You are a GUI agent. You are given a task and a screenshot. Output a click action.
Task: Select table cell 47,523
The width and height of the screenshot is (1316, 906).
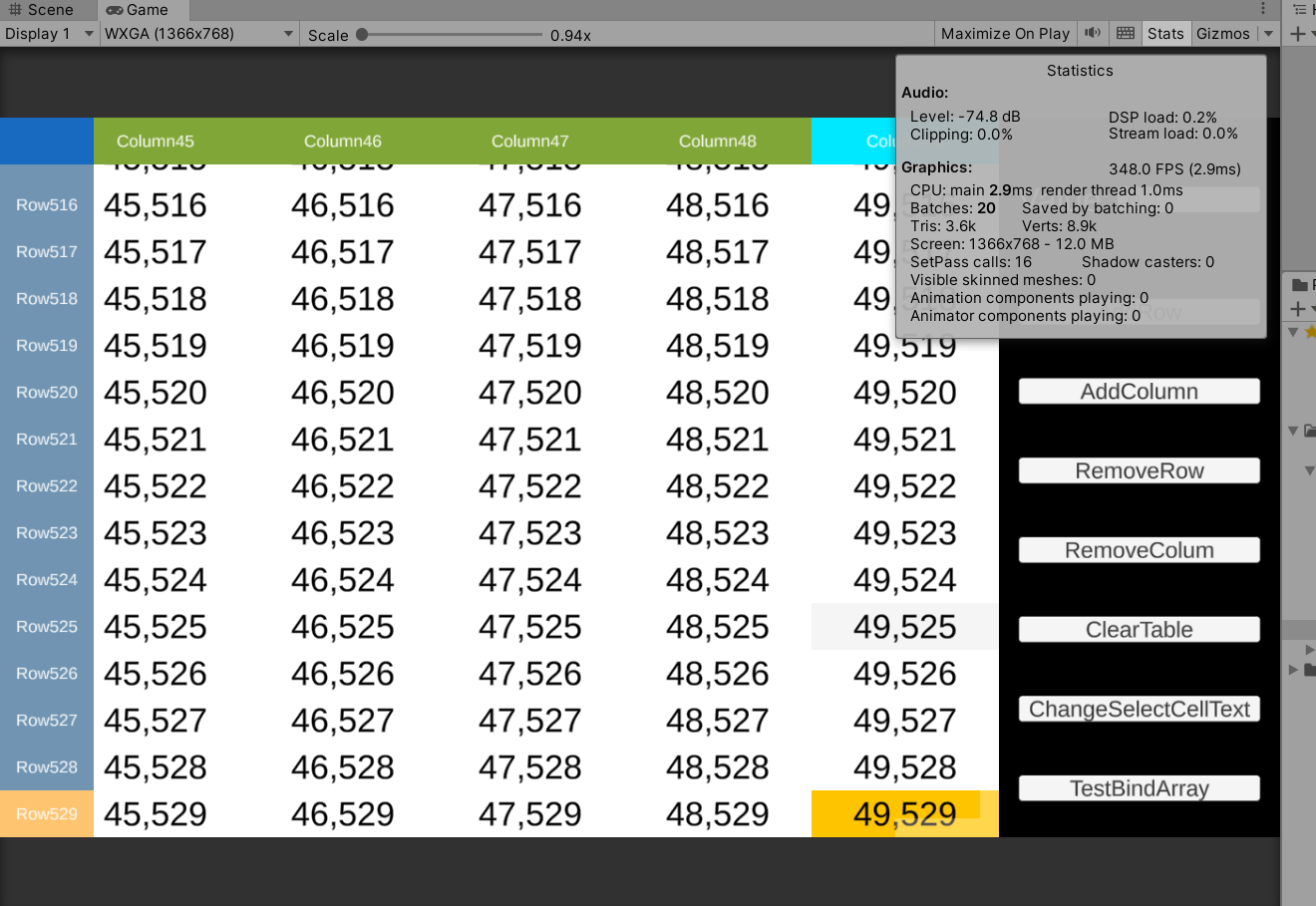point(530,533)
